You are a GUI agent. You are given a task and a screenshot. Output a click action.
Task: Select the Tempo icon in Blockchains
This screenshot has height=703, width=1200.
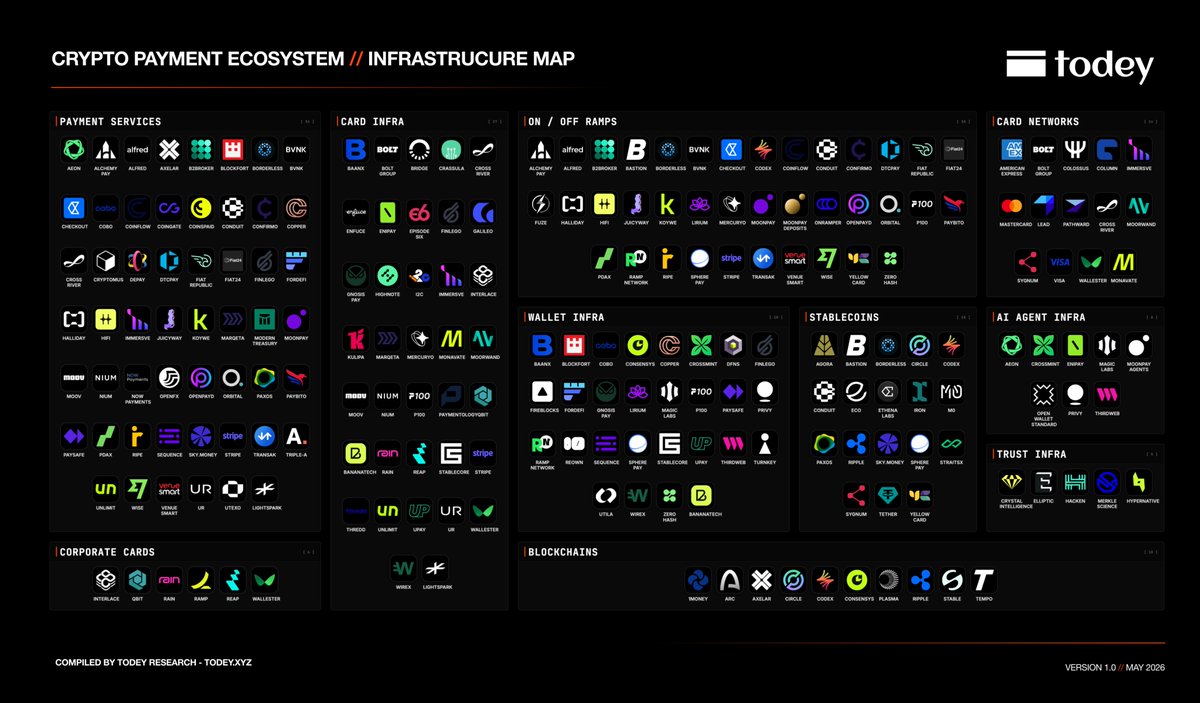[x=983, y=580]
